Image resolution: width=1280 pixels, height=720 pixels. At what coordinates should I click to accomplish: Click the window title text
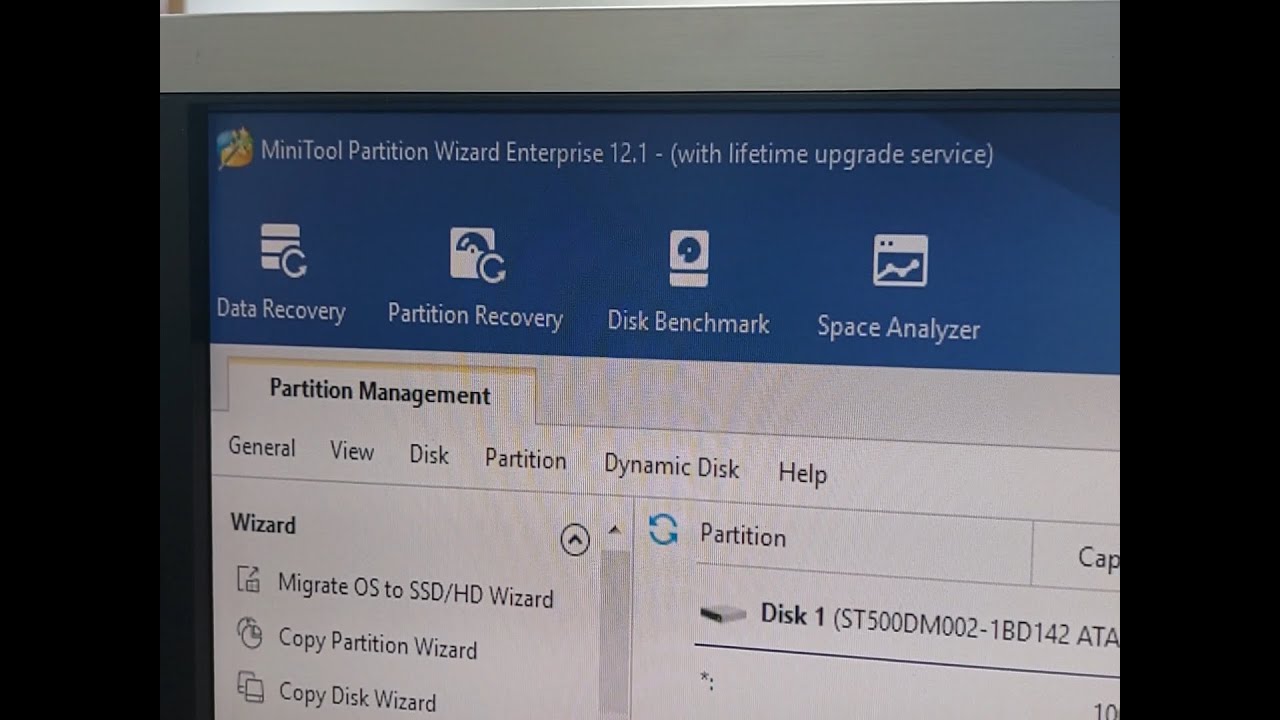(x=627, y=153)
